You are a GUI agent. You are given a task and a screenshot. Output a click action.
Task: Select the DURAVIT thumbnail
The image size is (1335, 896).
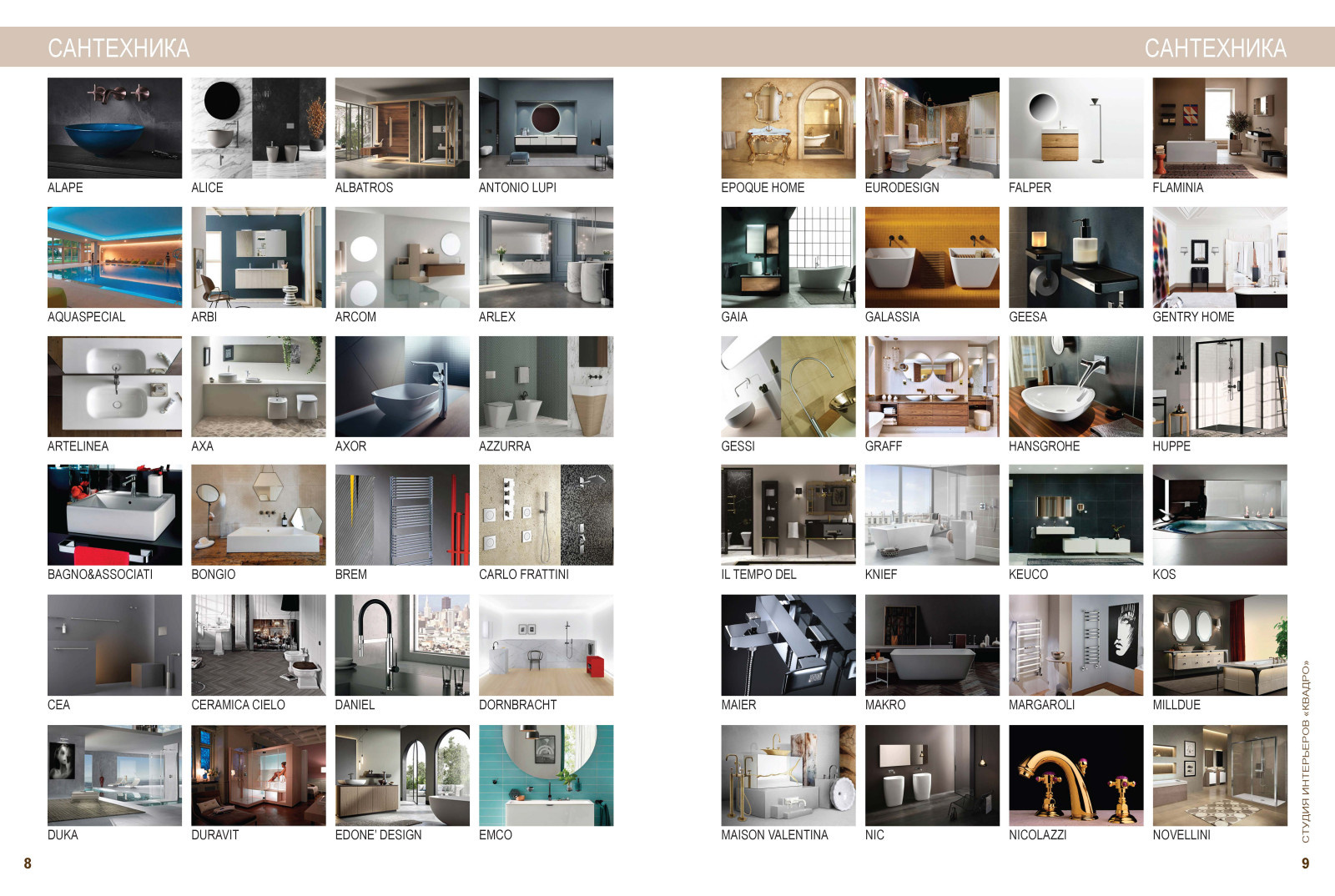click(x=259, y=775)
